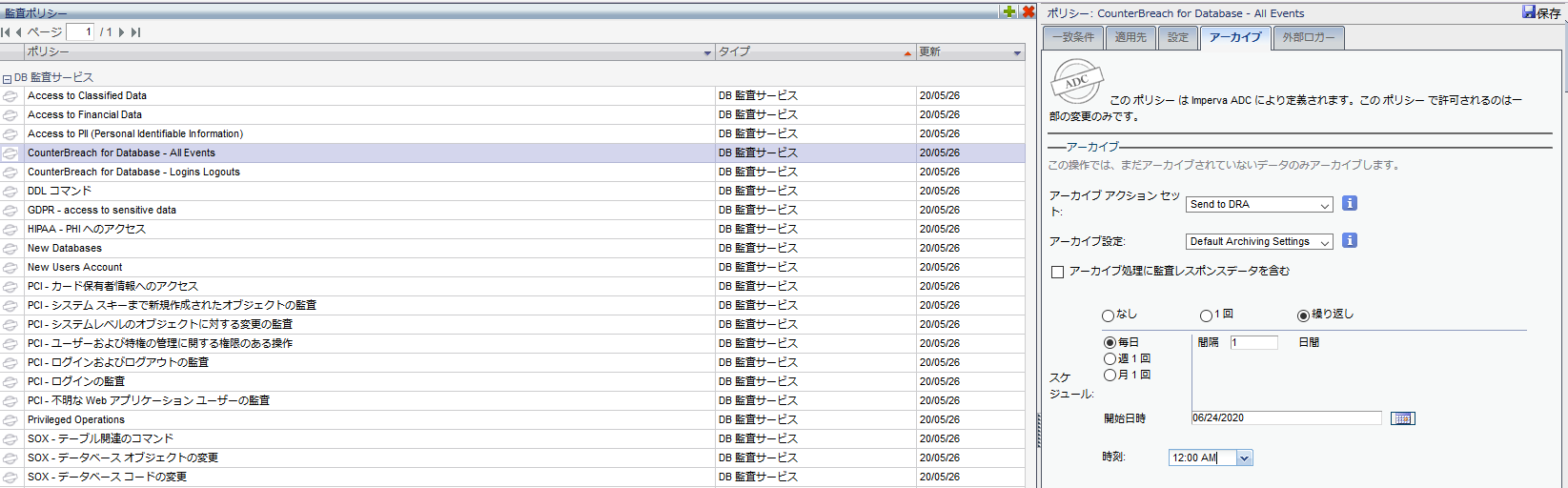Viewport: 1568px width, 488px height.
Task: Switch to 設定 tab
Action: [1178, 37]
